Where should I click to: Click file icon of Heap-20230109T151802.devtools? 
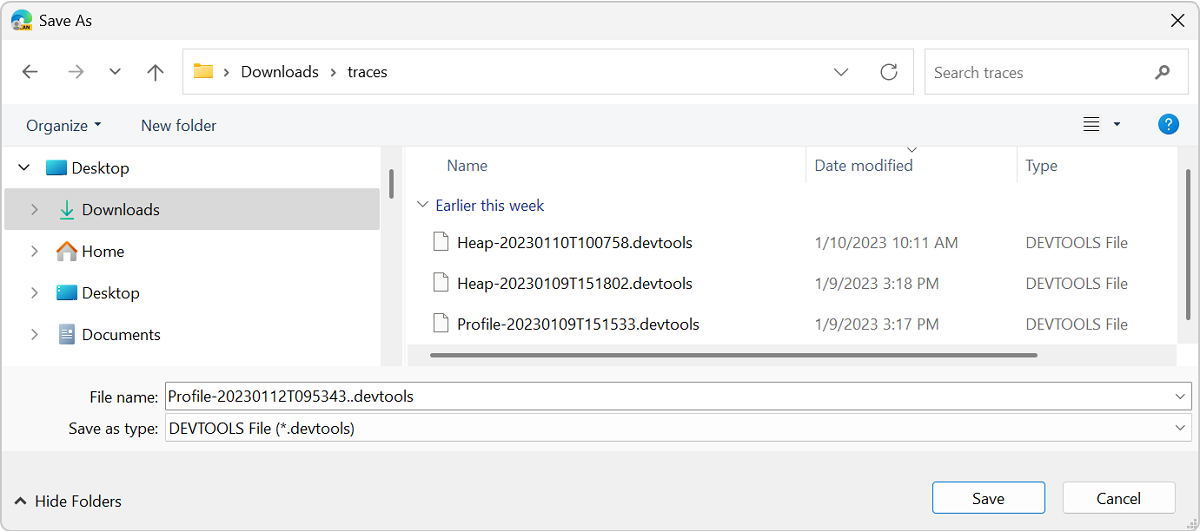(440, 282)
